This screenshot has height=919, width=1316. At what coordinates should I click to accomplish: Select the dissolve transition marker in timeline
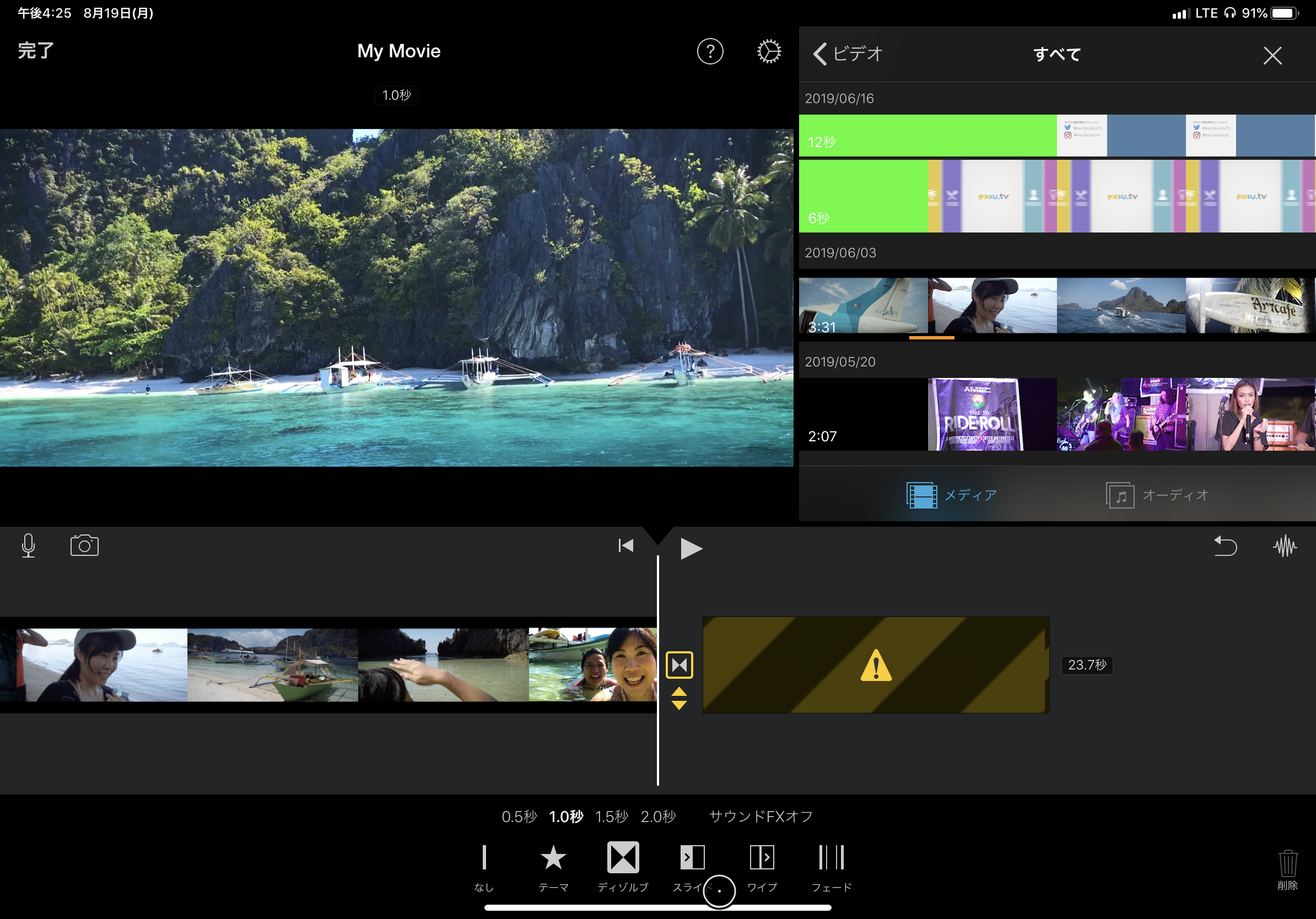[x=679, y=664]
